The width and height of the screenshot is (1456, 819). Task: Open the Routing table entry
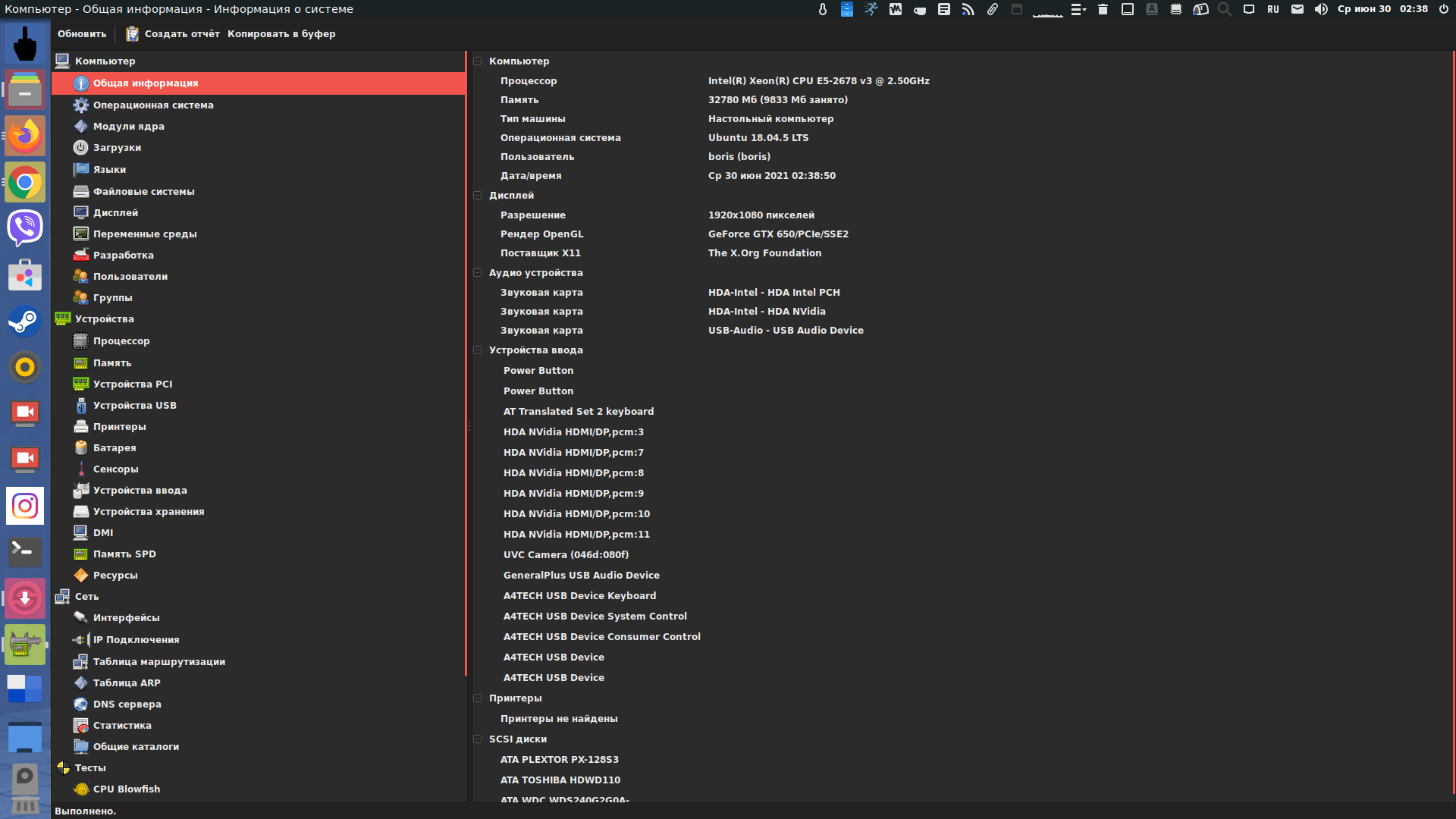(x=158, y=662)
